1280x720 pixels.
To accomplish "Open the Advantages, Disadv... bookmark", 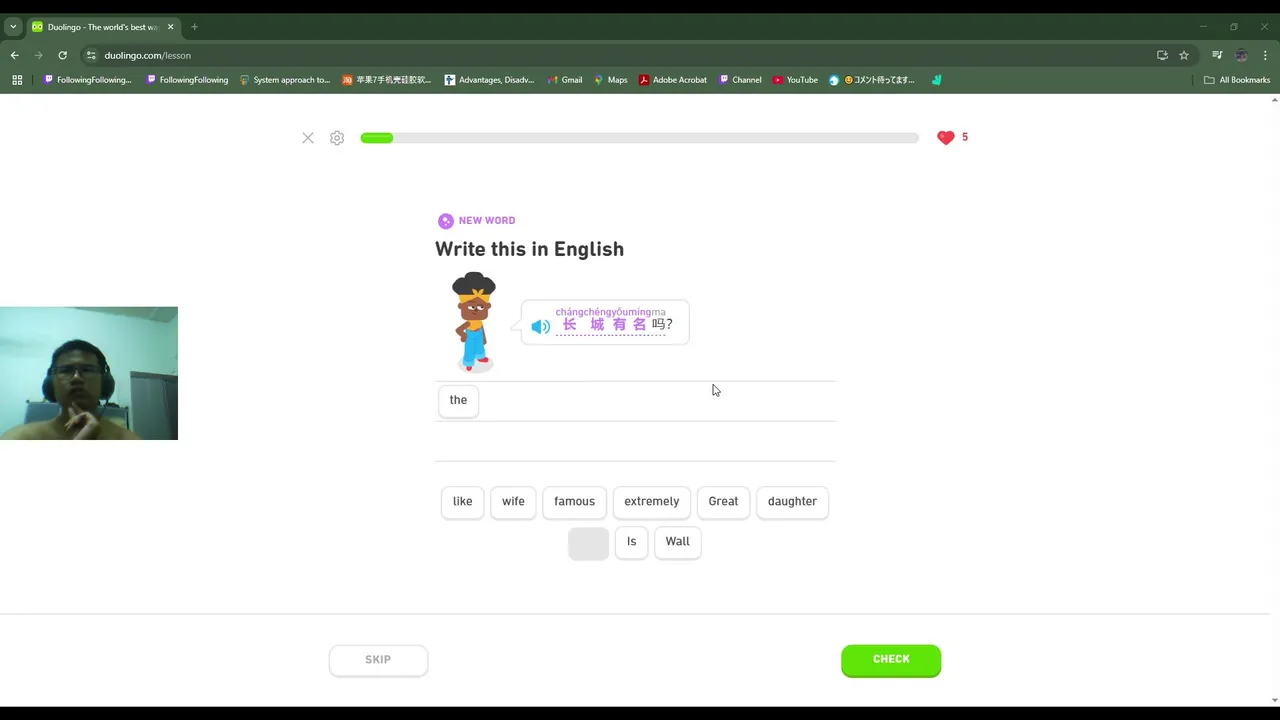I will coord(490,80).
